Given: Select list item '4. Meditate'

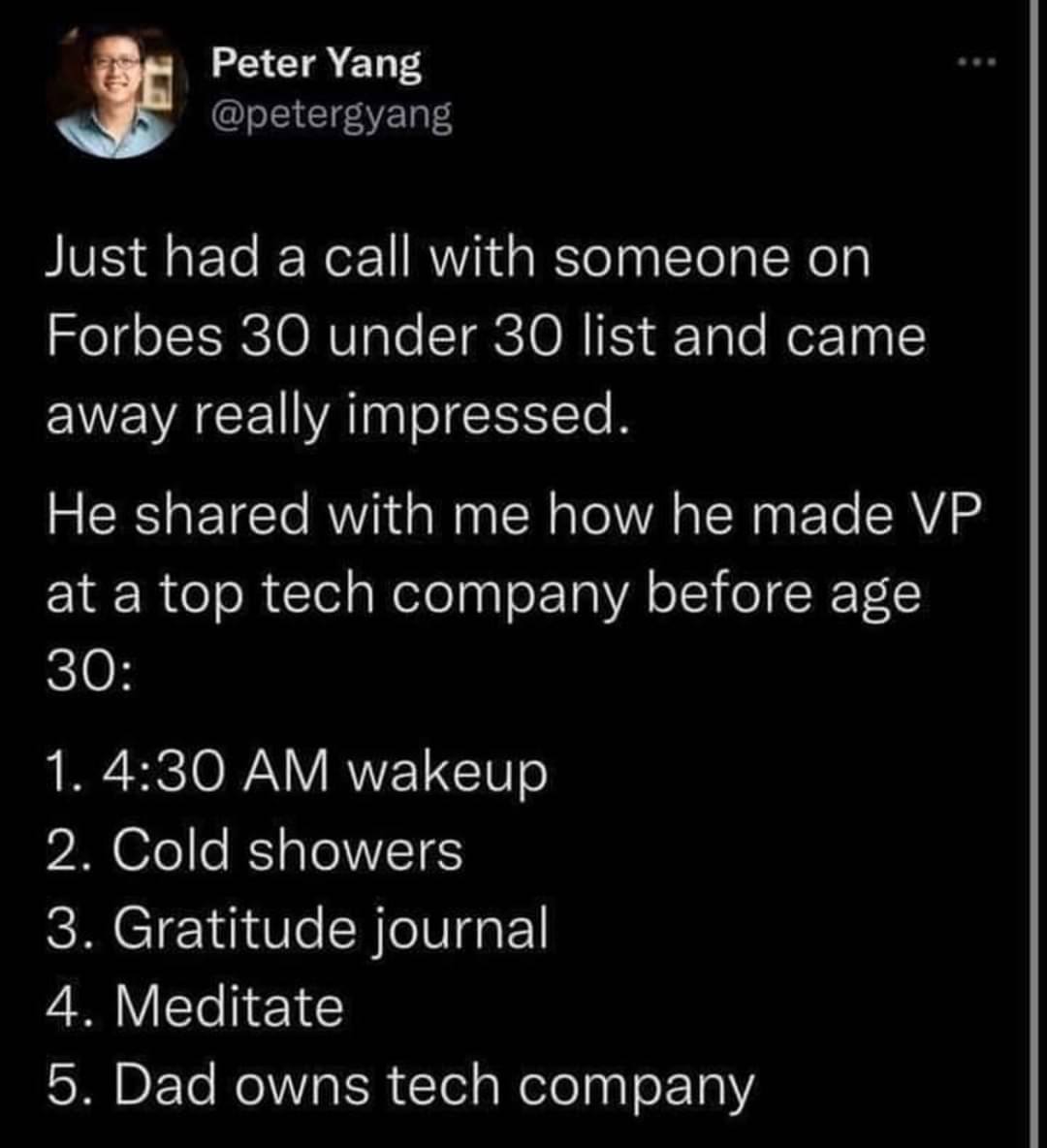Looking at the screenshot, I should pos(195,1006).
